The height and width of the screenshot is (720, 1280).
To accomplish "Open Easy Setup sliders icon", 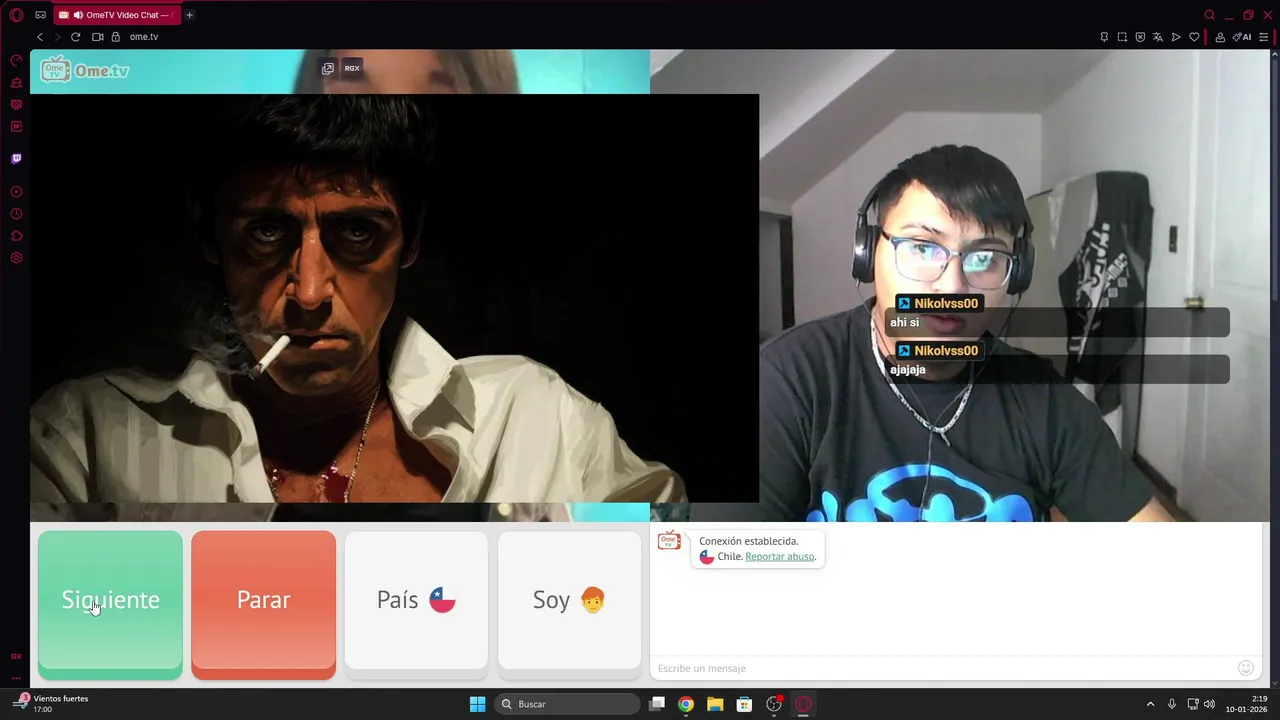I will 1264,37.
